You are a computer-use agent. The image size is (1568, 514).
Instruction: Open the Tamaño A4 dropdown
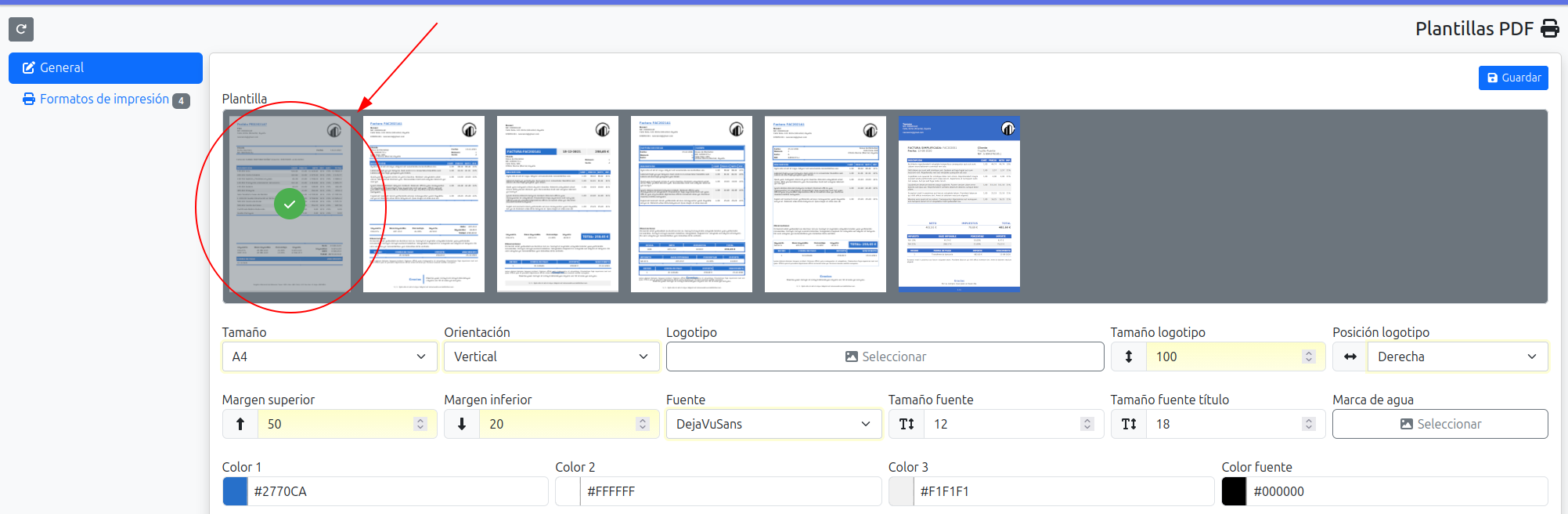329,357
